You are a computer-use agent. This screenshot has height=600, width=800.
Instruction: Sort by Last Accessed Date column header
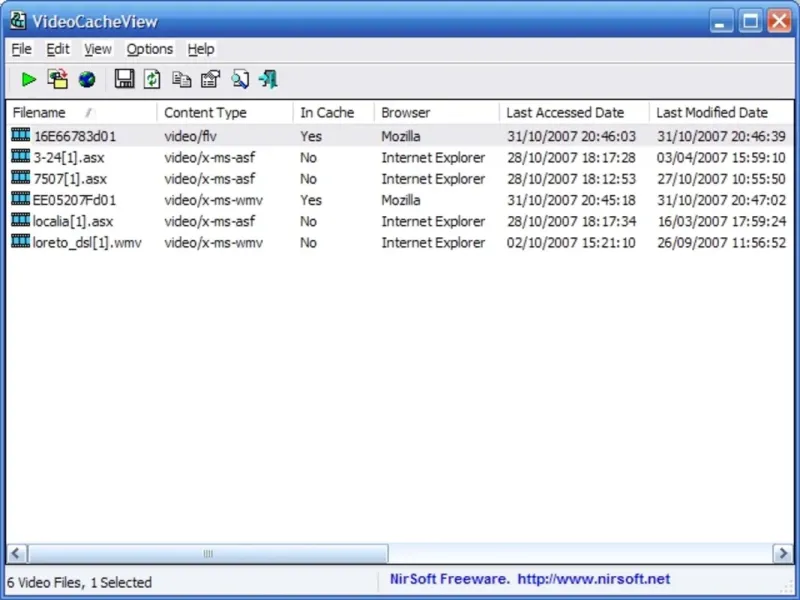(574, 112)
